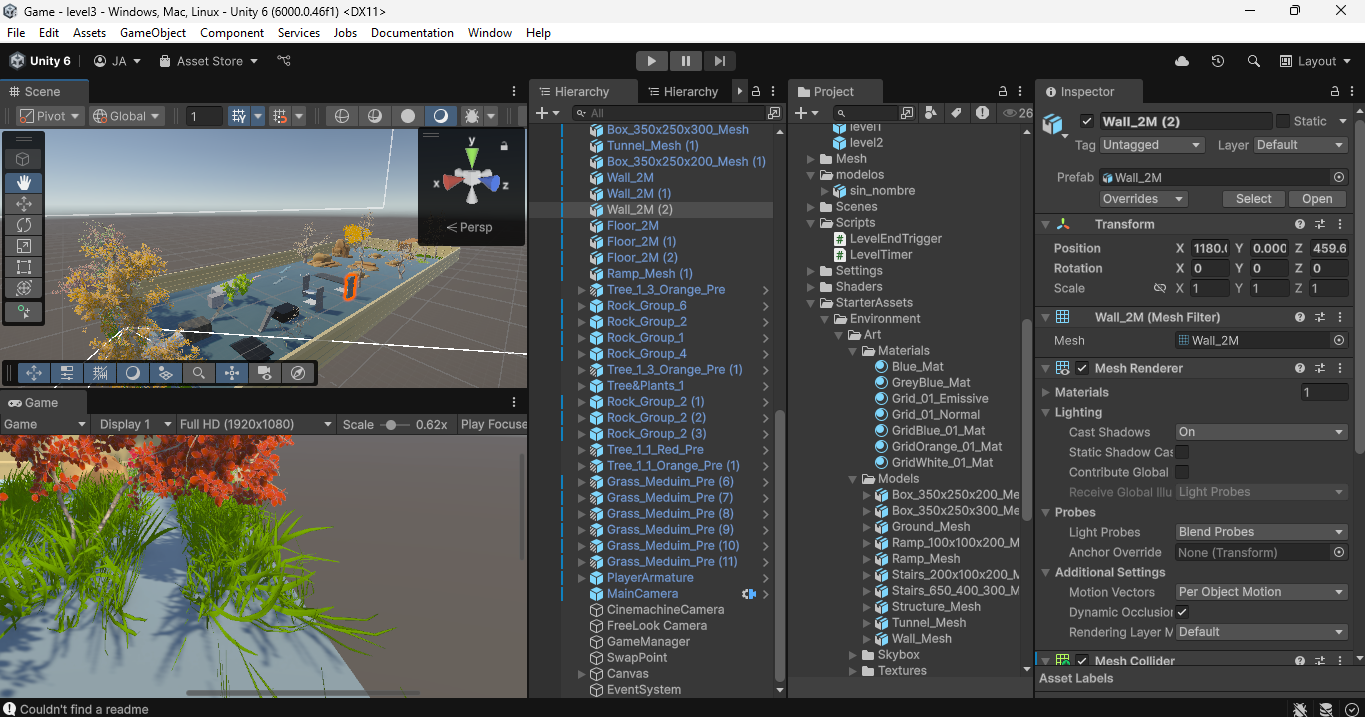Click the prefab Select button
This screenshot has height=717, width=1365.
pos(1253,199)
